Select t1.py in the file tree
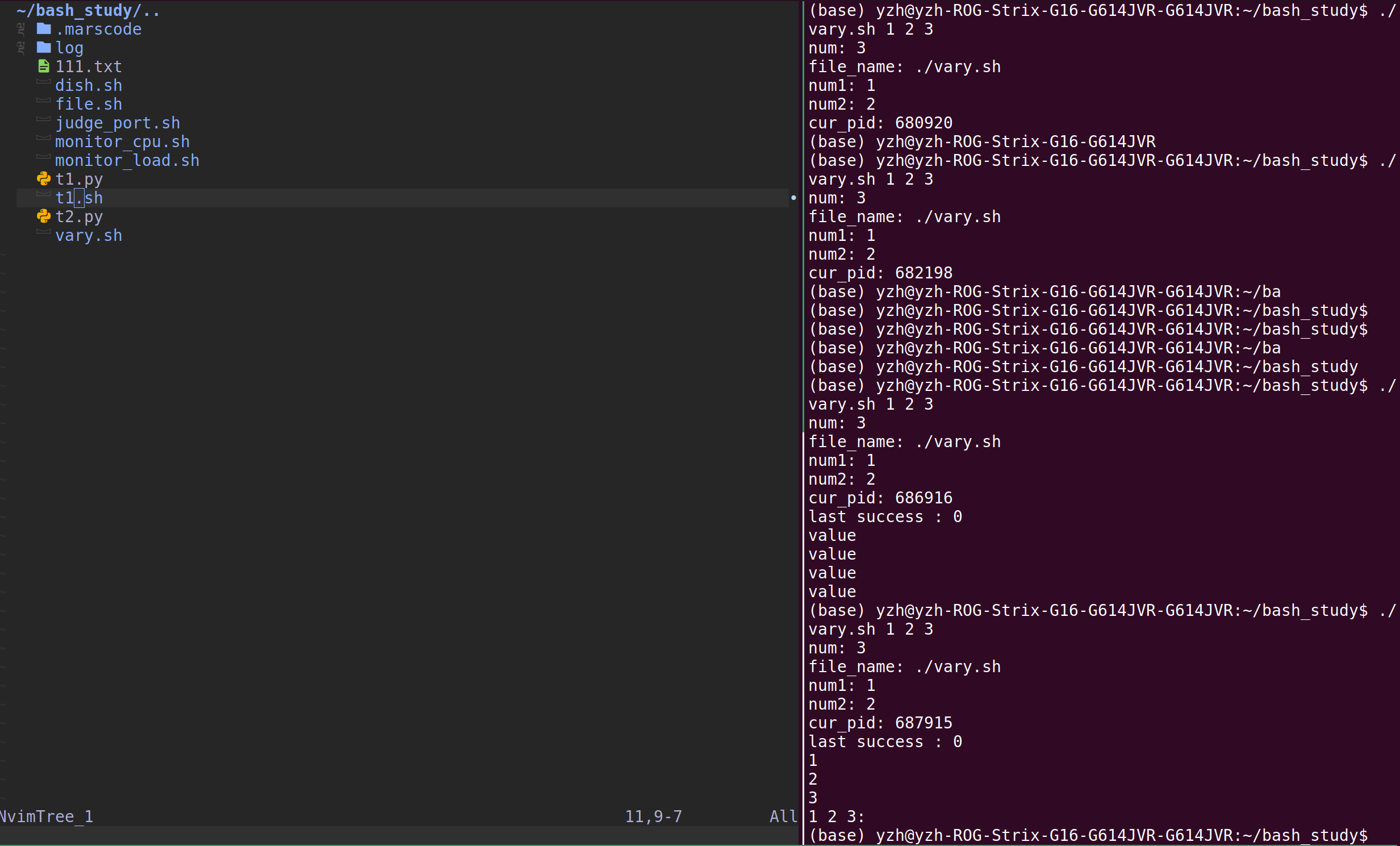 (79, 179)
